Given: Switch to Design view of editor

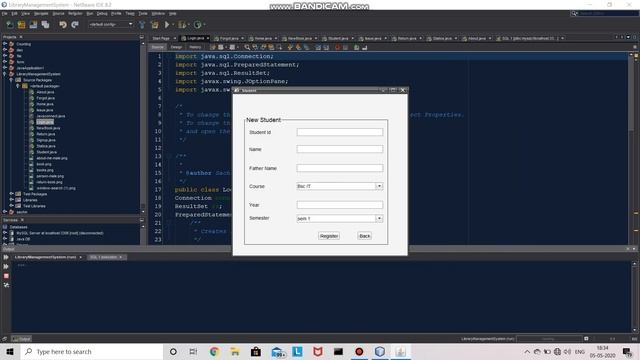Looking at the screenshot, I should (176, 47).
